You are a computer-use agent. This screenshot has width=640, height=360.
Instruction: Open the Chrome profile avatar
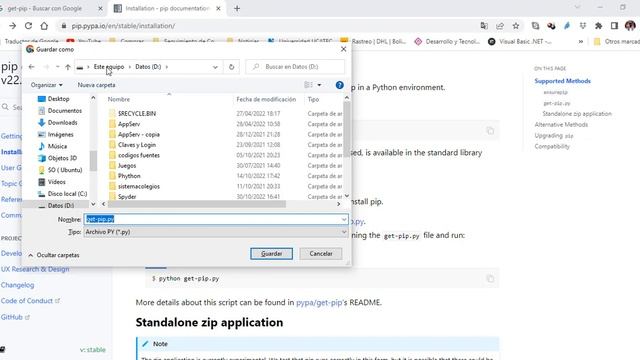coord(630,26)
